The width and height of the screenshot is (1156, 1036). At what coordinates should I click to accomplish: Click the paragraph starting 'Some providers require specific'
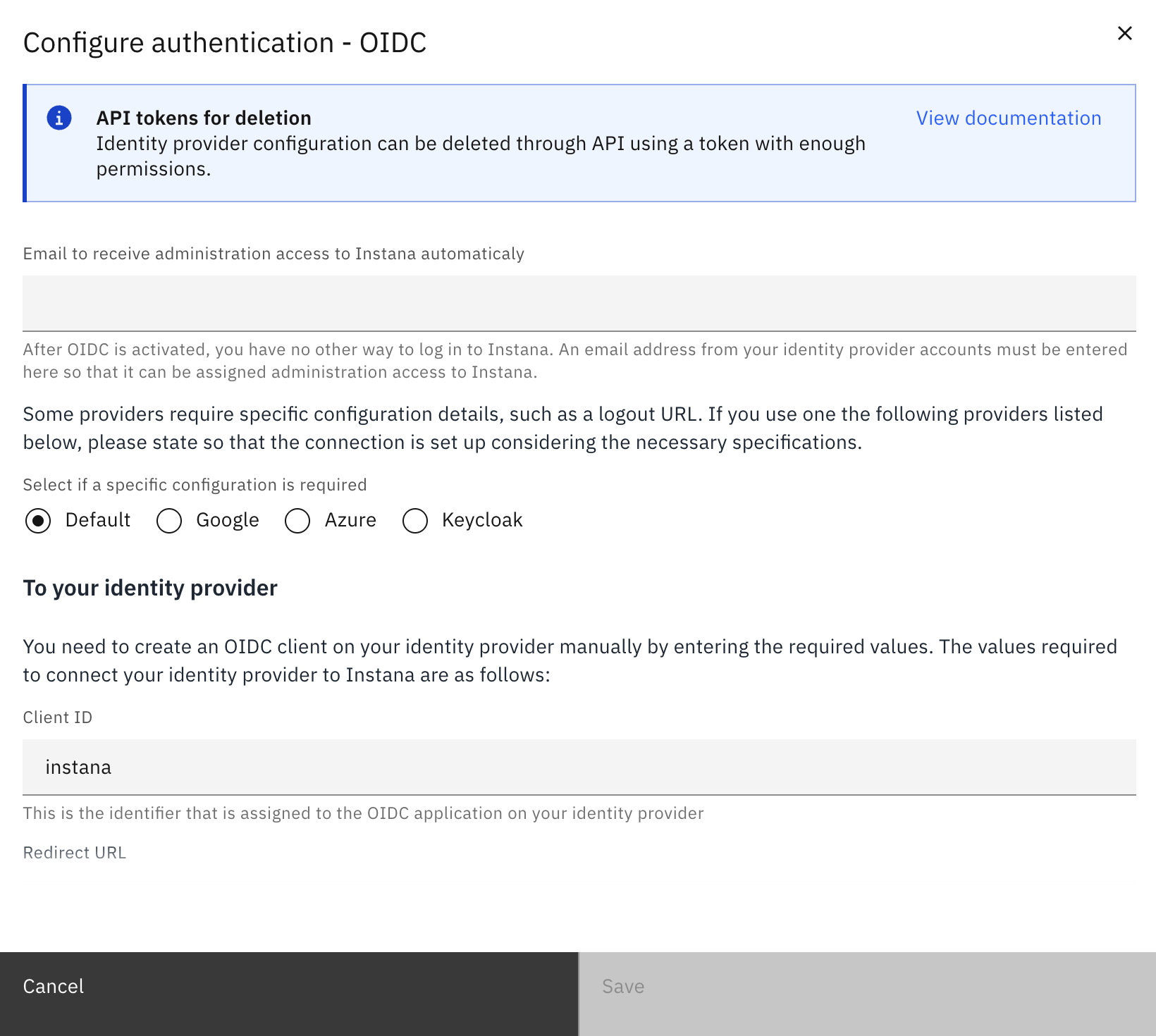click(563, 428)
